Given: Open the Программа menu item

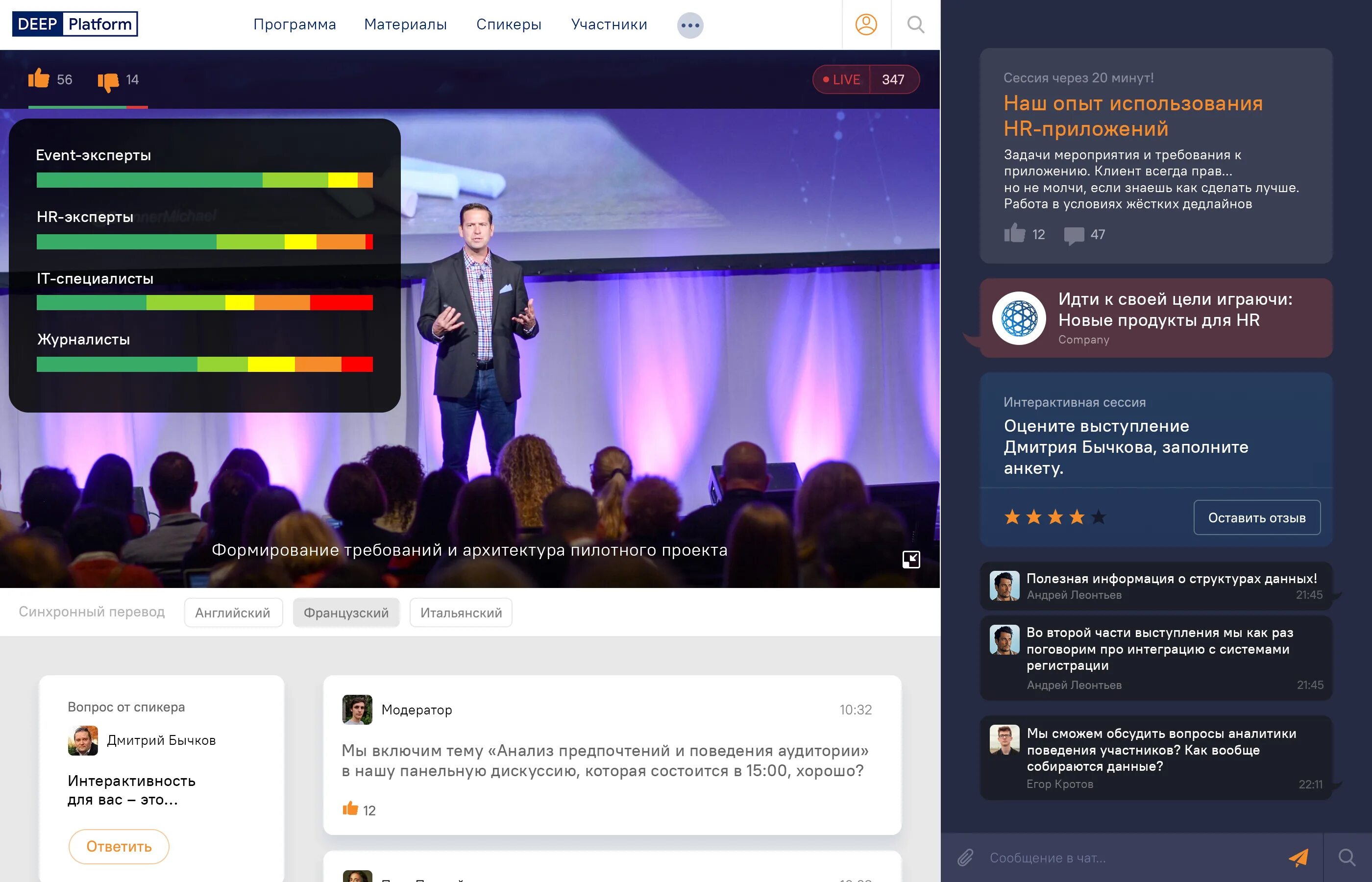Looking at the screenshot, I should (294, 24).
